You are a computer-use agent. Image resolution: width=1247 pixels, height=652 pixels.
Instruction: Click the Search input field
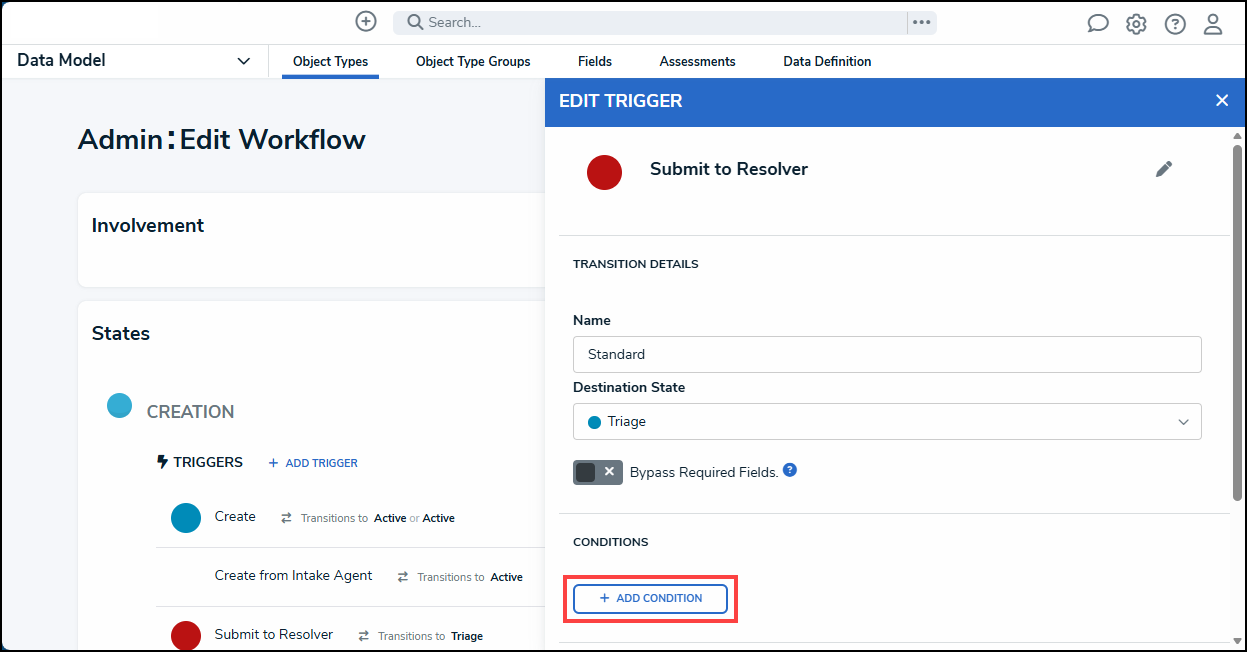[x=650, y=22]
